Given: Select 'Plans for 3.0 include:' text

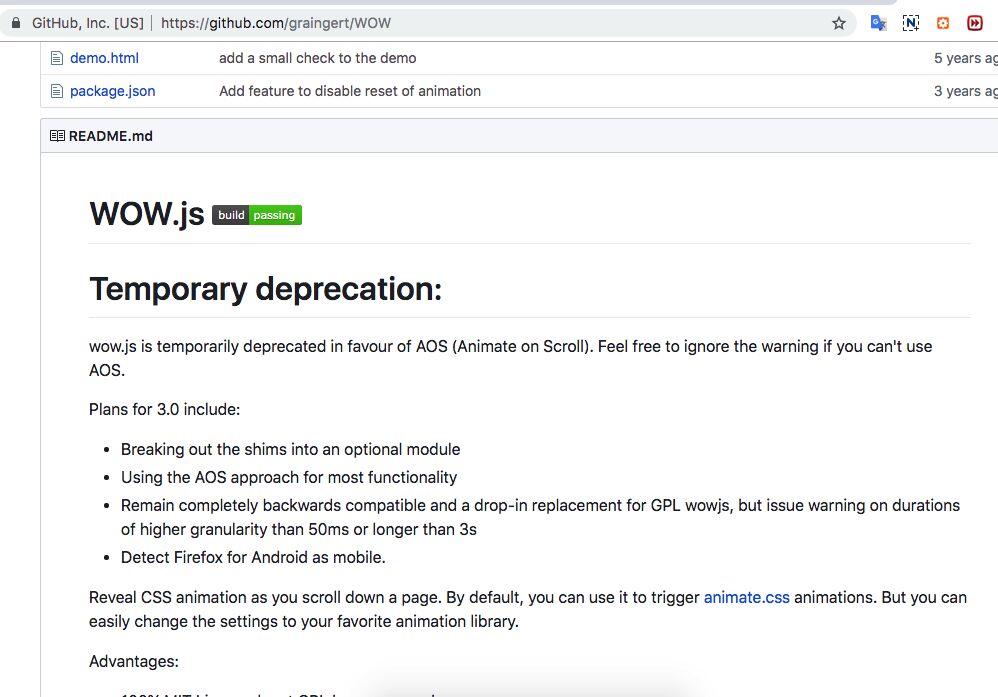Looking at the screenshot, I should pos(164,409).
